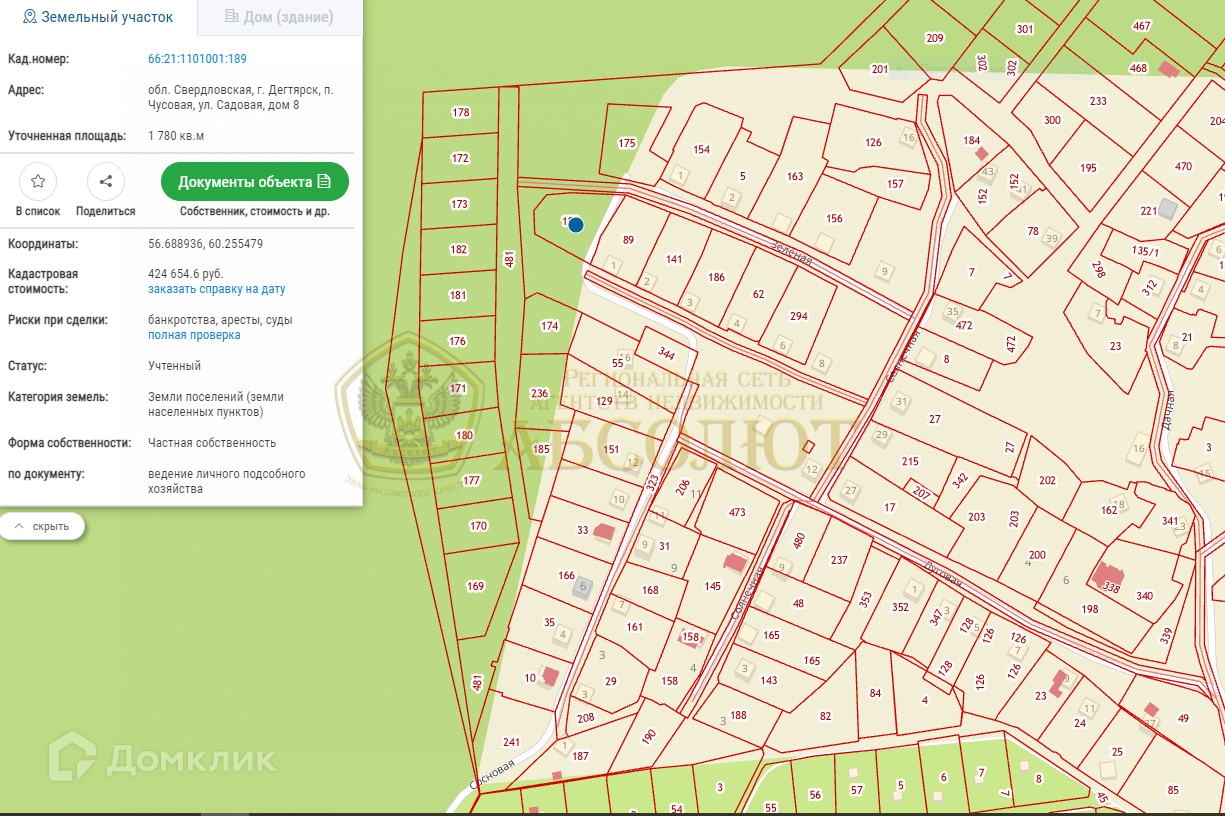Click parcel 141 on the map
This screenshot has height=816, width=1225.
pos(674,259)
